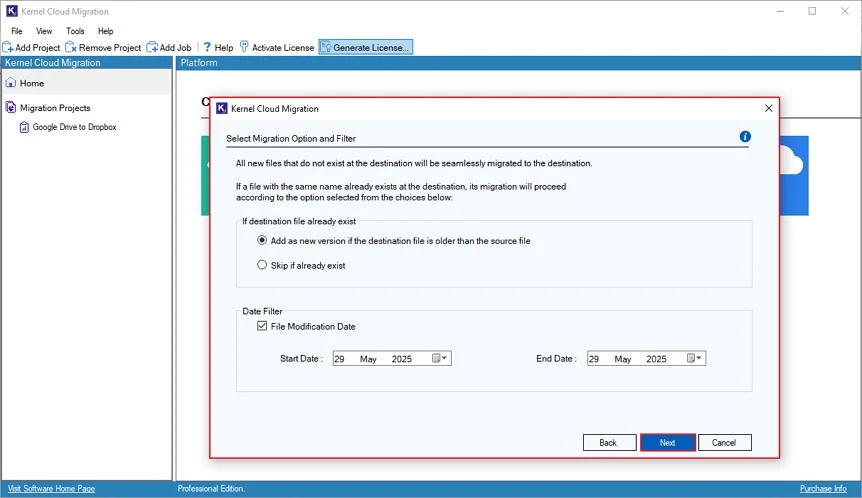
Task: Click Generate License toolbar button
Action: [x=366, y=47]
